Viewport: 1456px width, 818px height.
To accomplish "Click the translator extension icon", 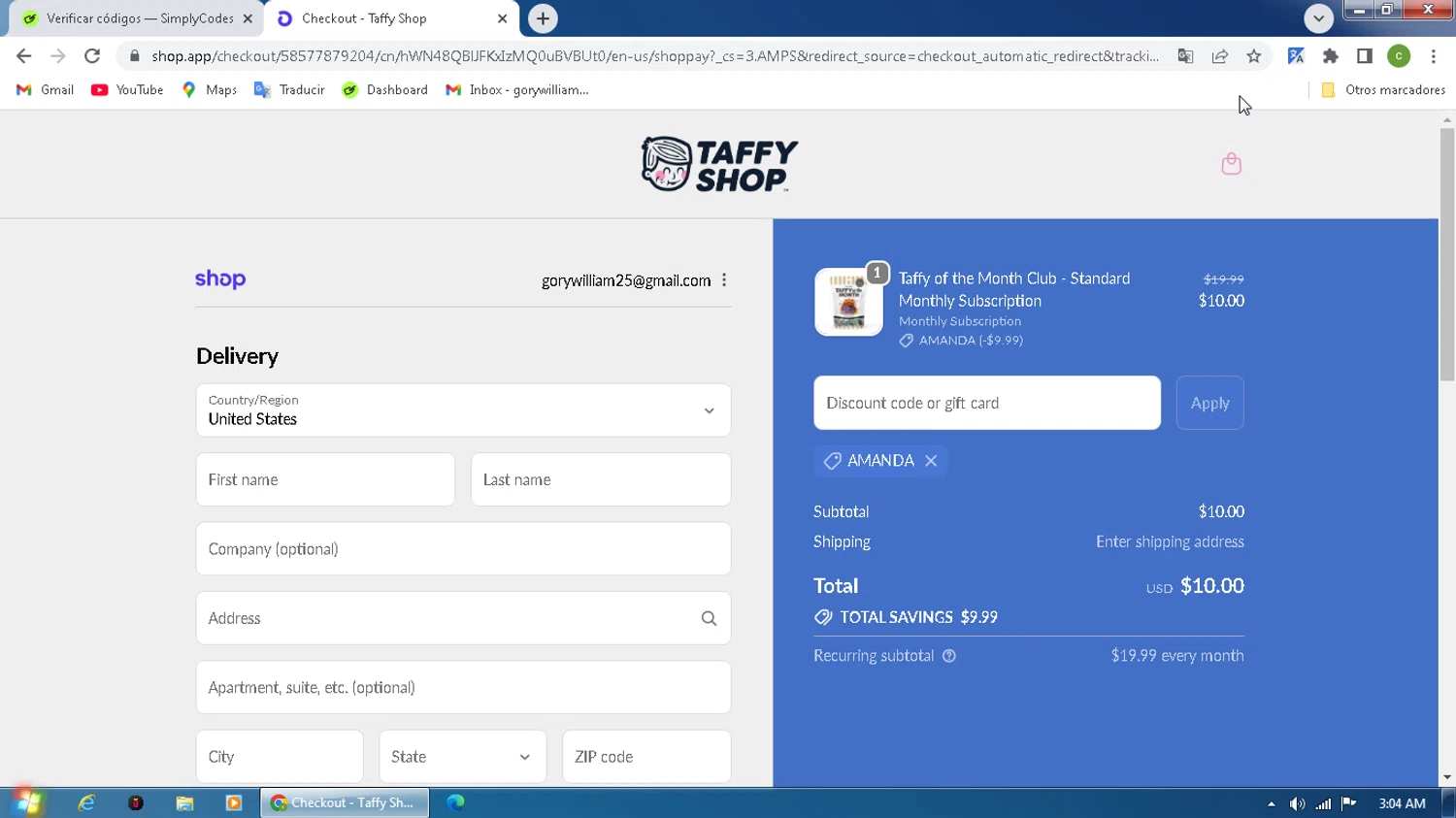I will 1296,56.
